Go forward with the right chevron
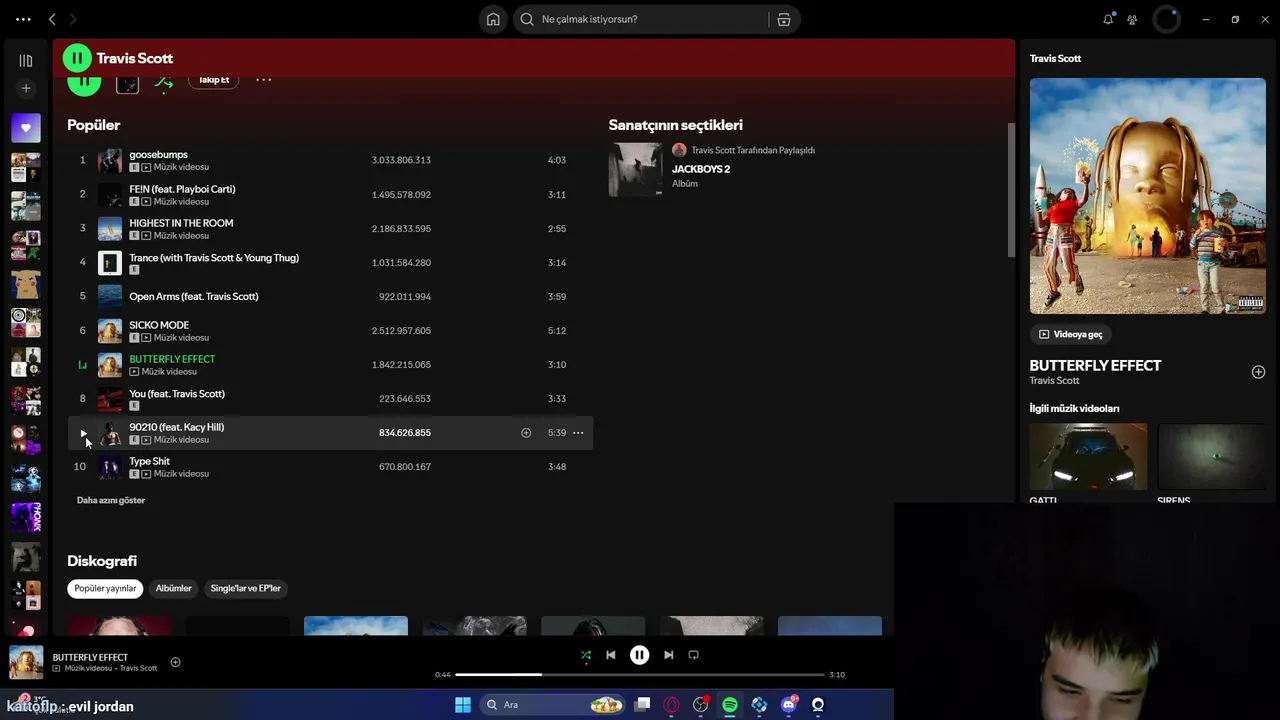The height and width of the screenshot is (720, 1280). (73, 19)
